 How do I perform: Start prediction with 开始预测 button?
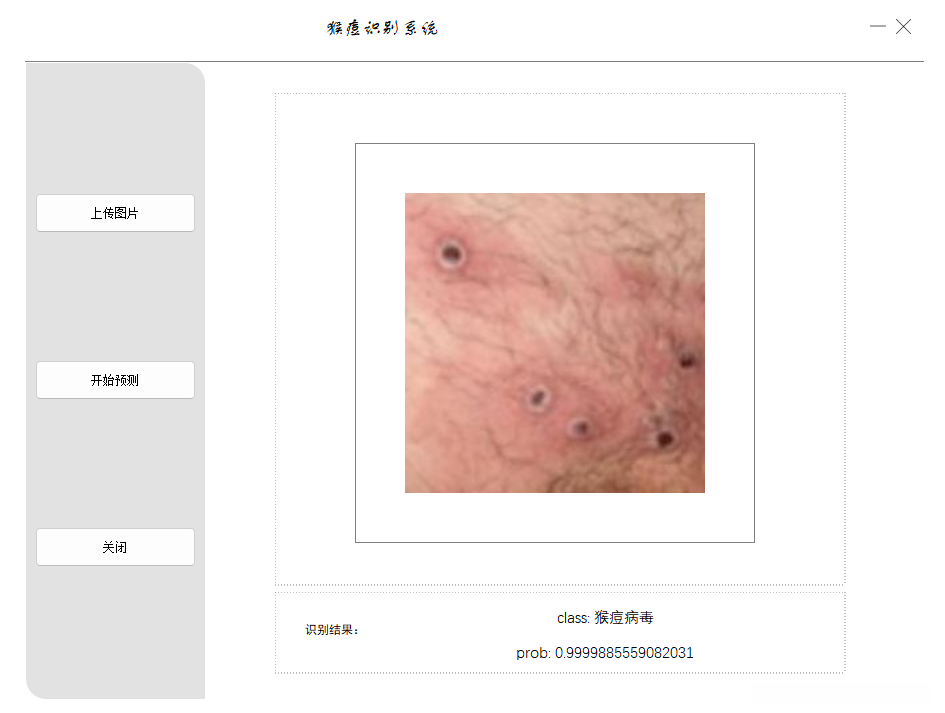115,380
